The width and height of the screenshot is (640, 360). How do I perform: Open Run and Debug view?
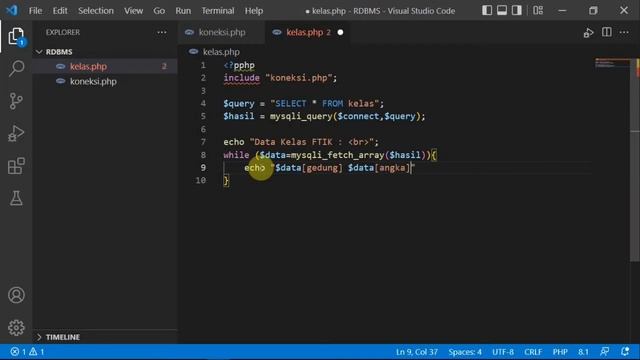click(16, 133)
